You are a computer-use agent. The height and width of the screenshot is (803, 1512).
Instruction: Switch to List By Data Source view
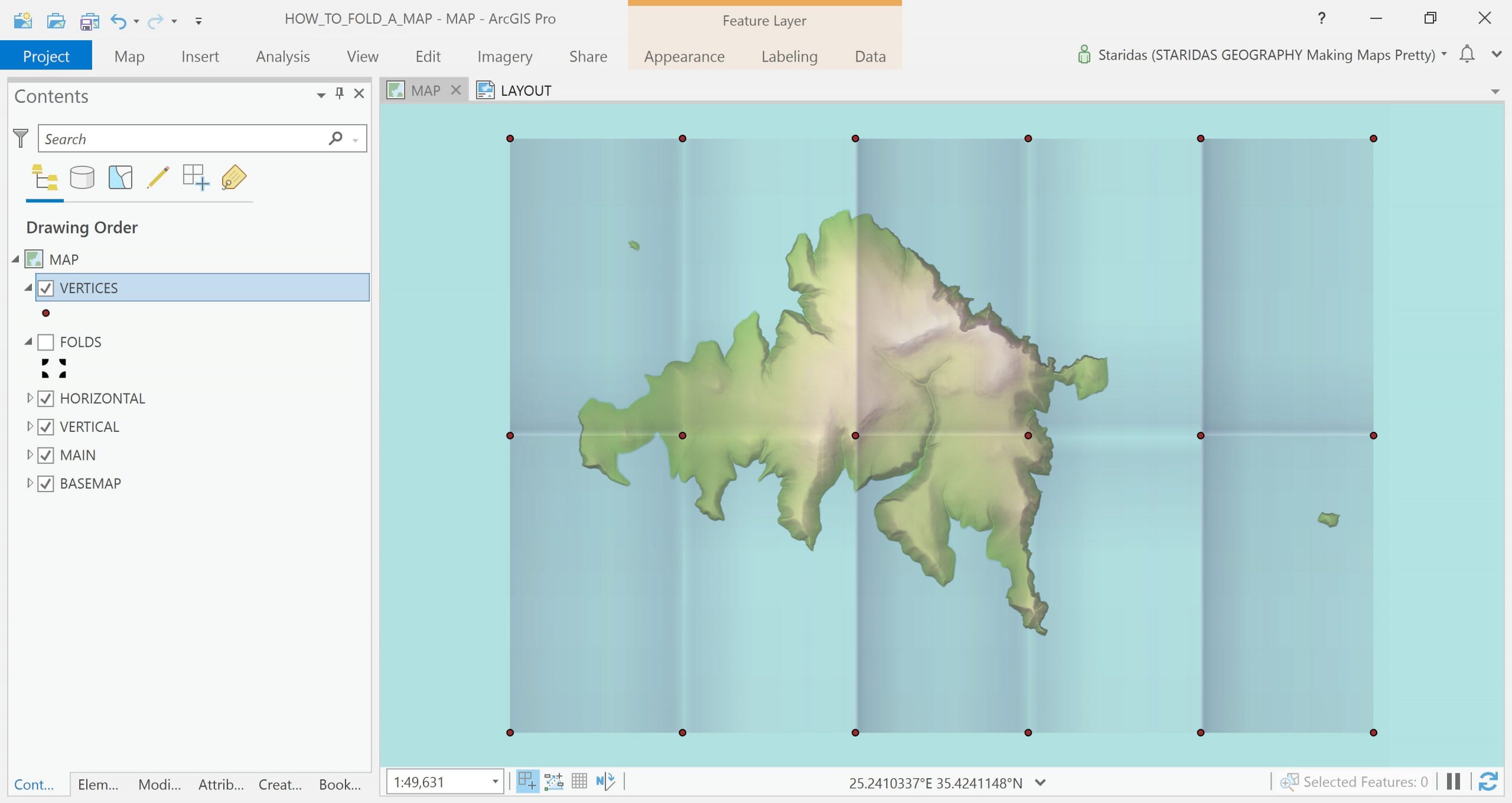(x=82, y=177)
